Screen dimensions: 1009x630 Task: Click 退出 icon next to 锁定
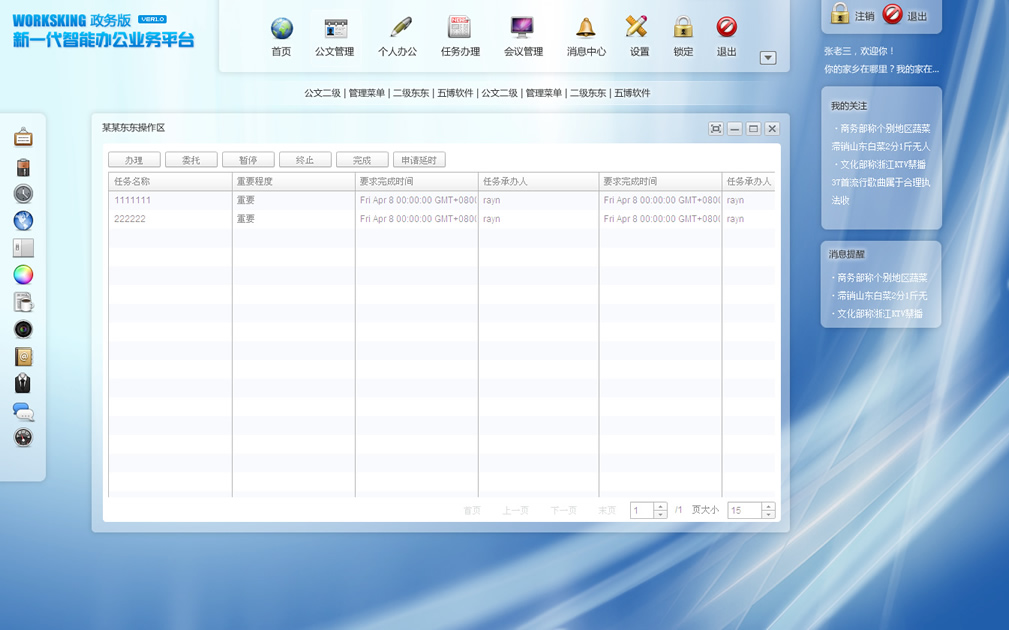[x=727, y=27]
